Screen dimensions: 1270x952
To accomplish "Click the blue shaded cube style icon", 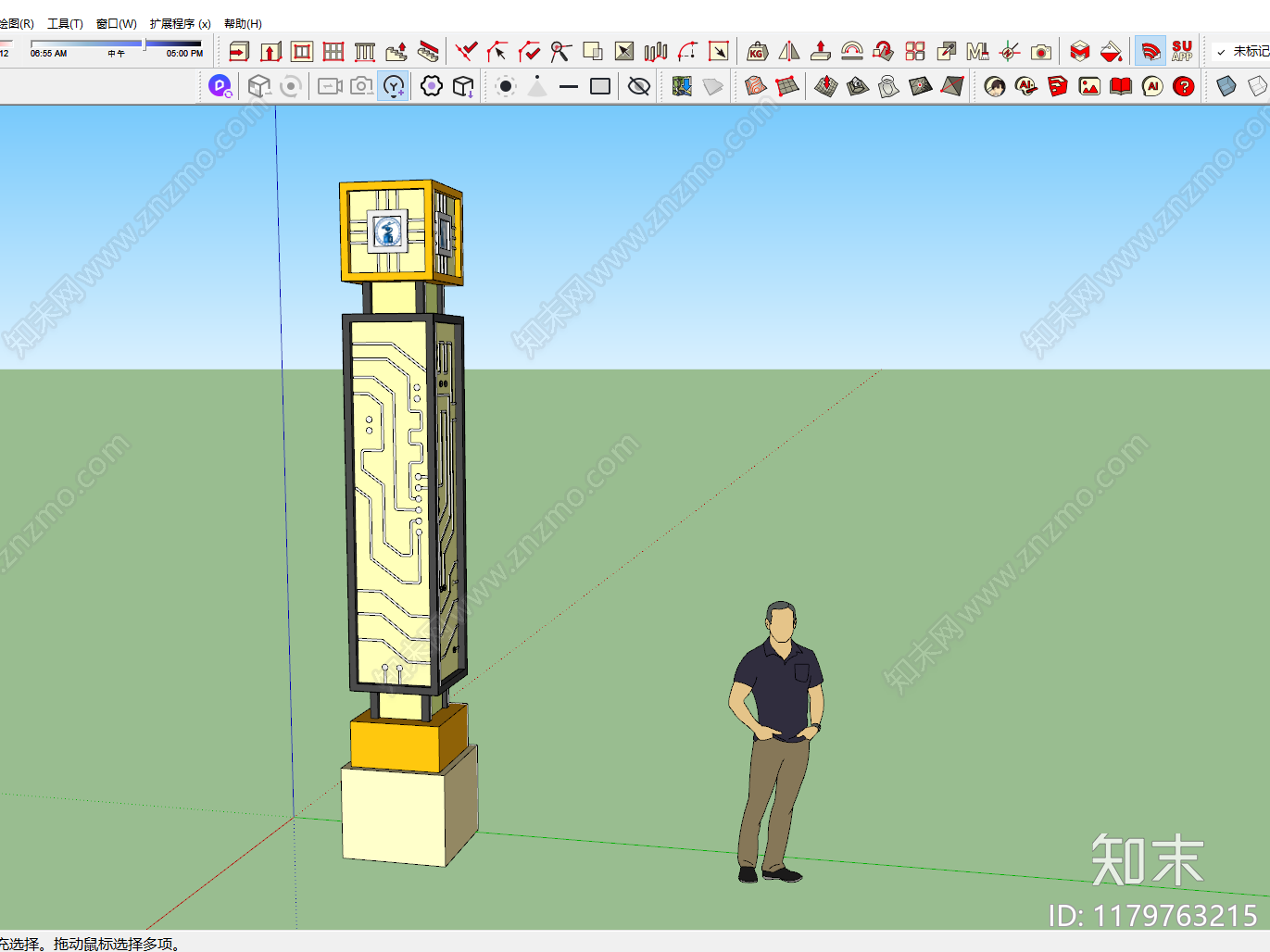I will click(1226, 87).
